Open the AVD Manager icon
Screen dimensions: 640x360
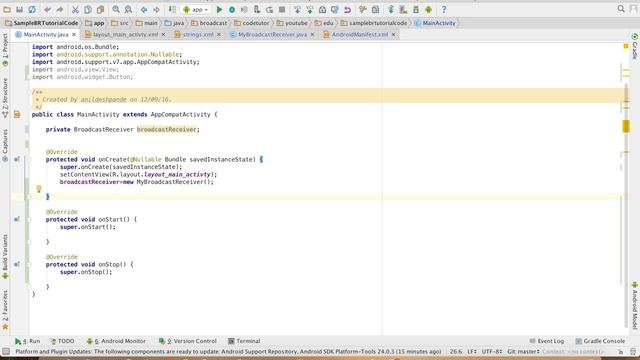403,9
